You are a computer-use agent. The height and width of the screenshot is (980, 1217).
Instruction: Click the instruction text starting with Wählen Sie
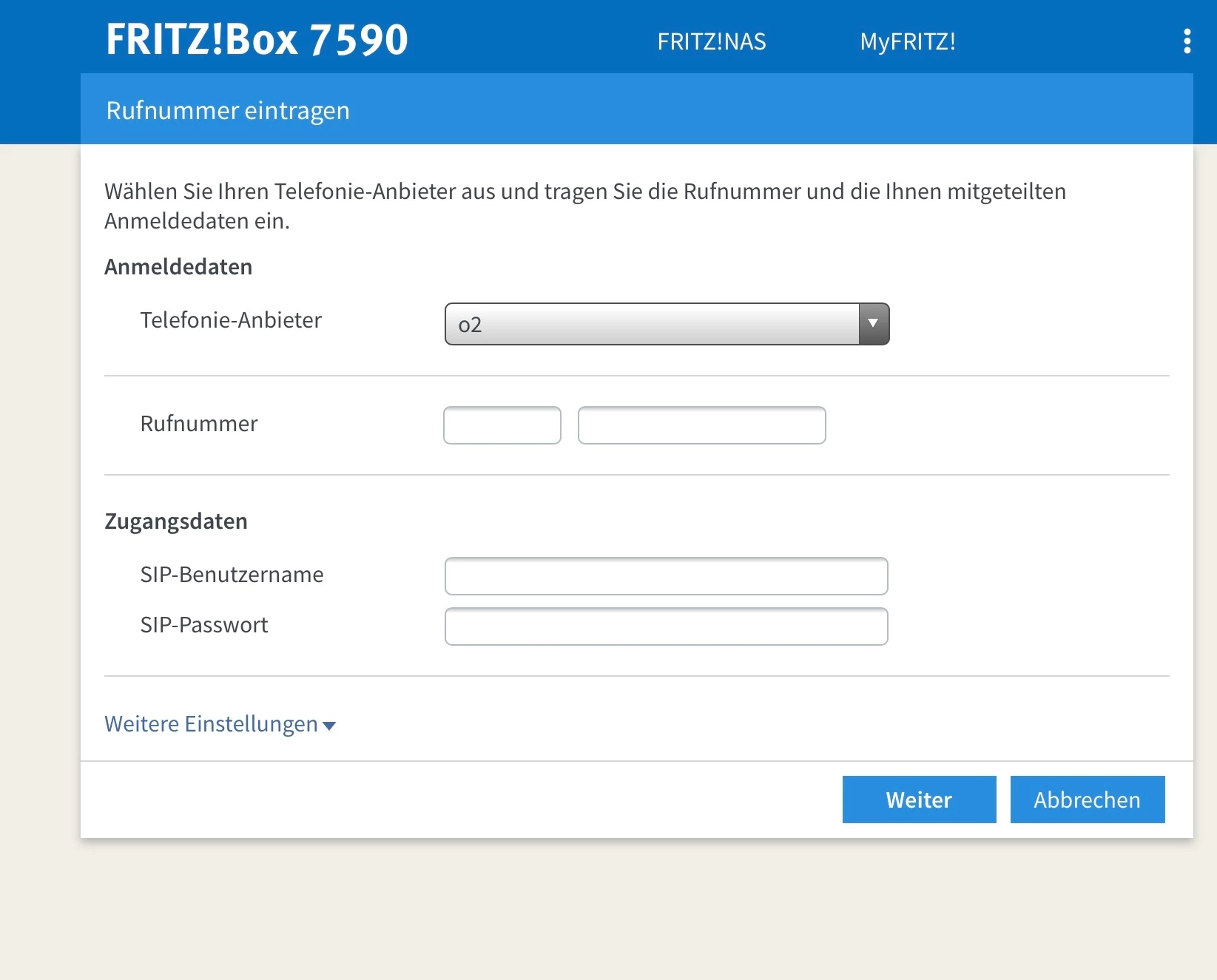585,206
